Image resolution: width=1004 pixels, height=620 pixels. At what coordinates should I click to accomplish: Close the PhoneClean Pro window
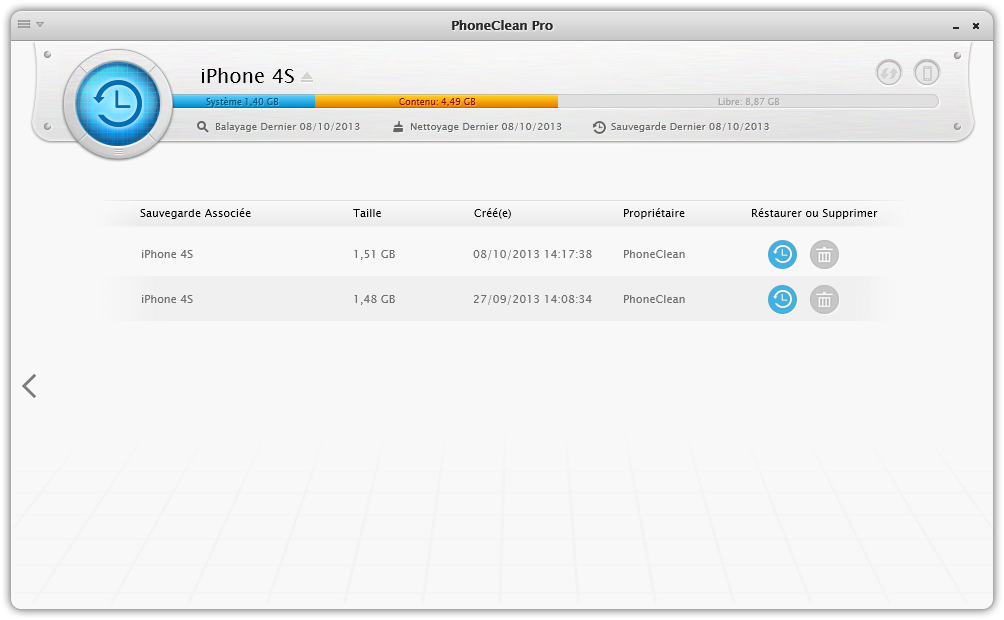(x=976, y=26)
